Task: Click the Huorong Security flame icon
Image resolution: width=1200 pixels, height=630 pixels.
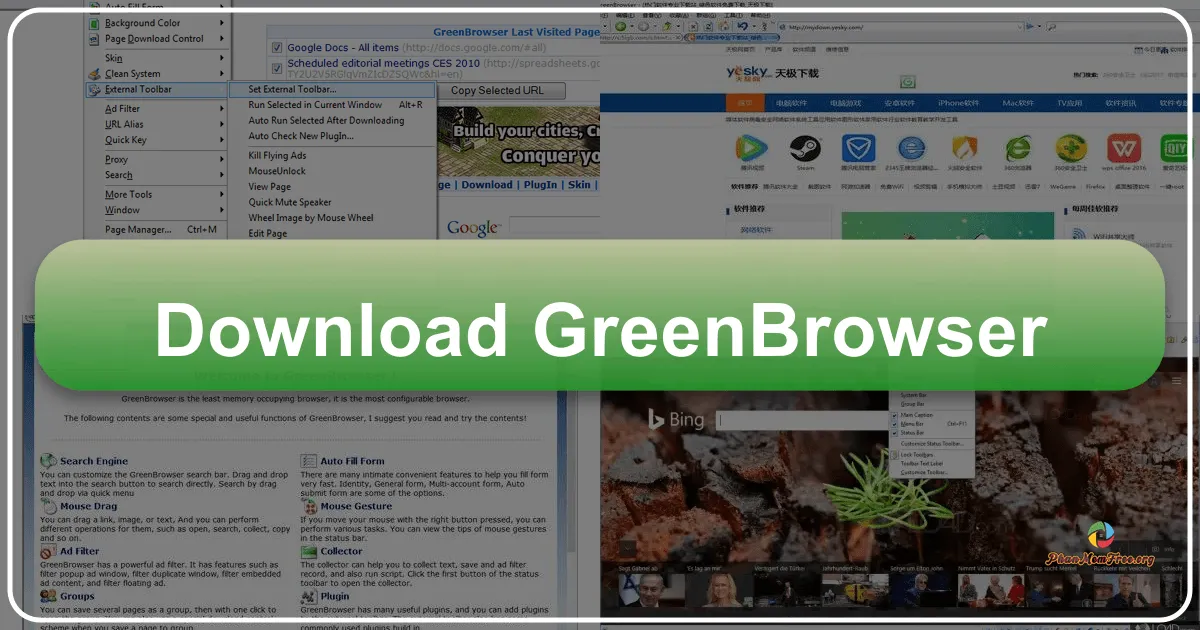Action: point(964,148)
